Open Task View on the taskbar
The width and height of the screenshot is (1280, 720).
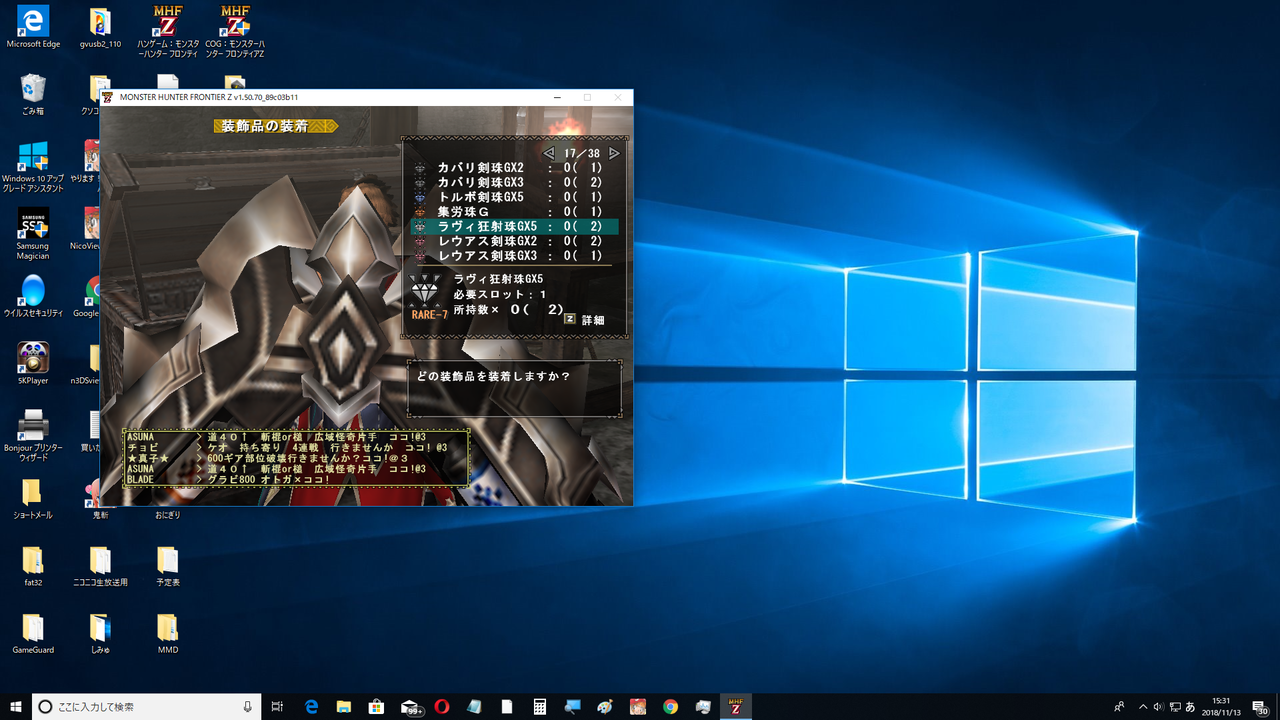278,707
